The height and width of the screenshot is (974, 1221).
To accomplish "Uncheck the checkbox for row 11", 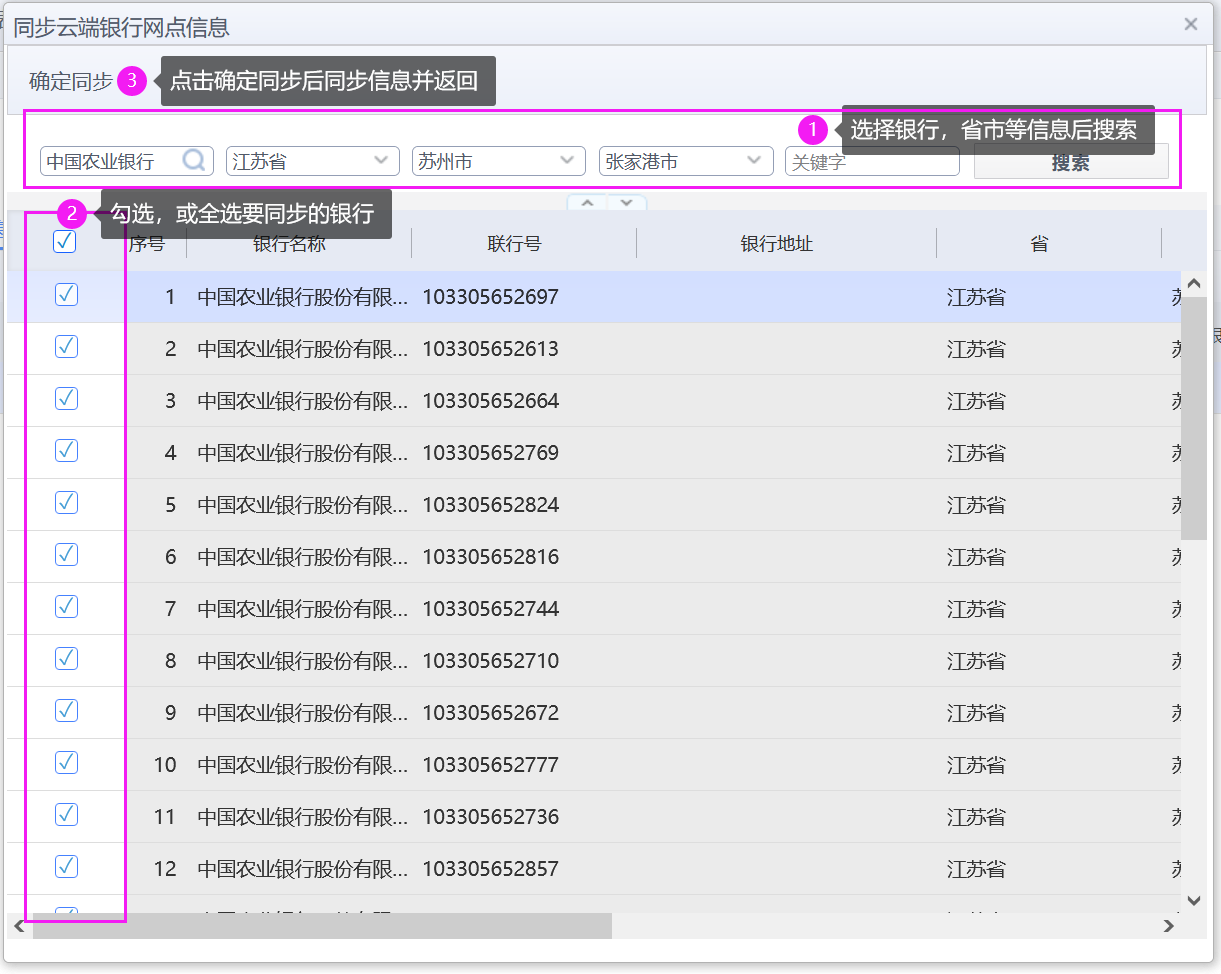I will [66, 814].
